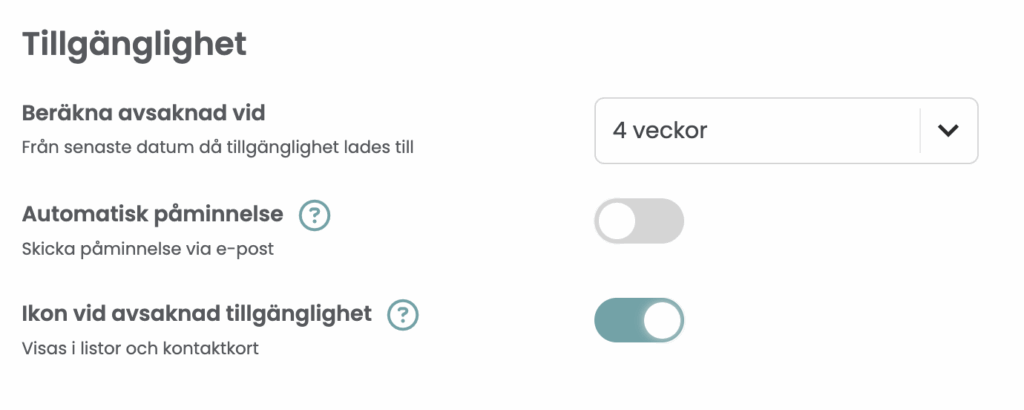The height and width of the screenshot is (410, 1024).
Task: Click the "4 veckor" selected value
Action: click(660, 130)
